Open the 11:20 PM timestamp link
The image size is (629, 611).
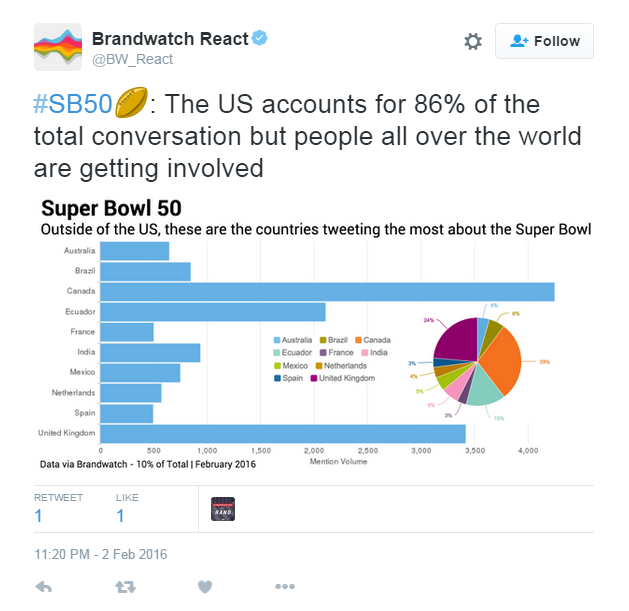tap(101, 554)
